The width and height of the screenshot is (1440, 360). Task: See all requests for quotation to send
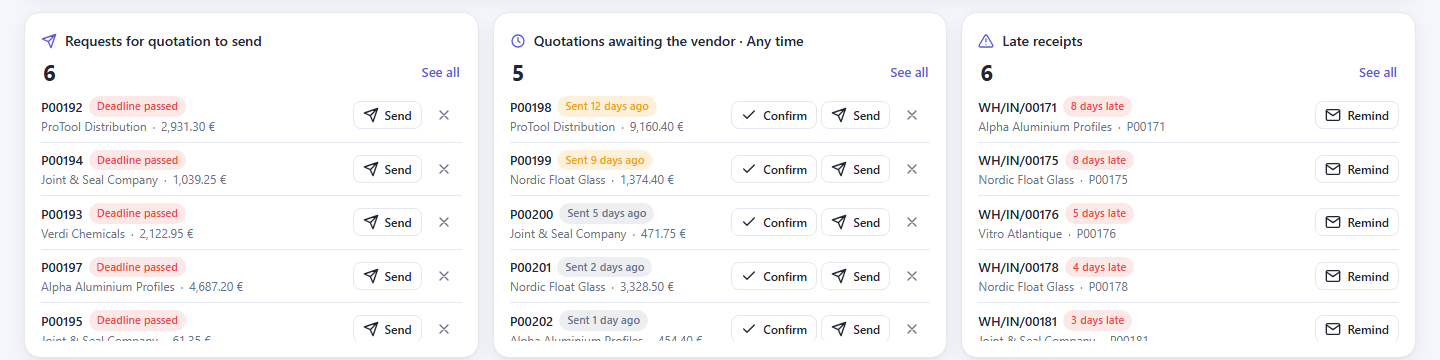441,73
